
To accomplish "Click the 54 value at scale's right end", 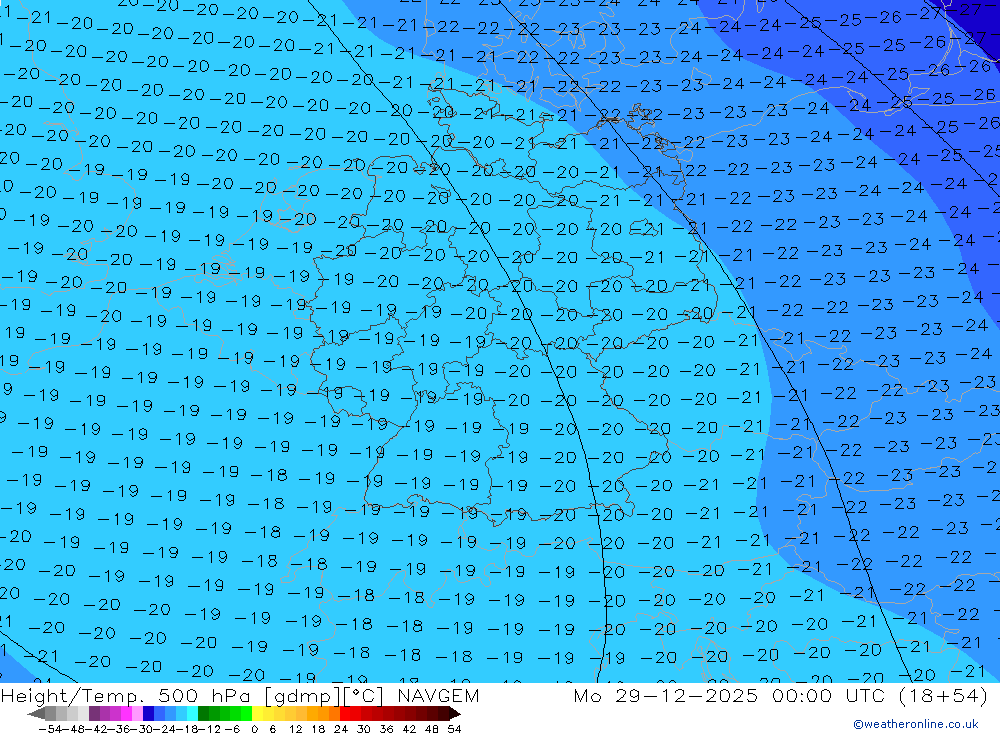I will (454, 729).
